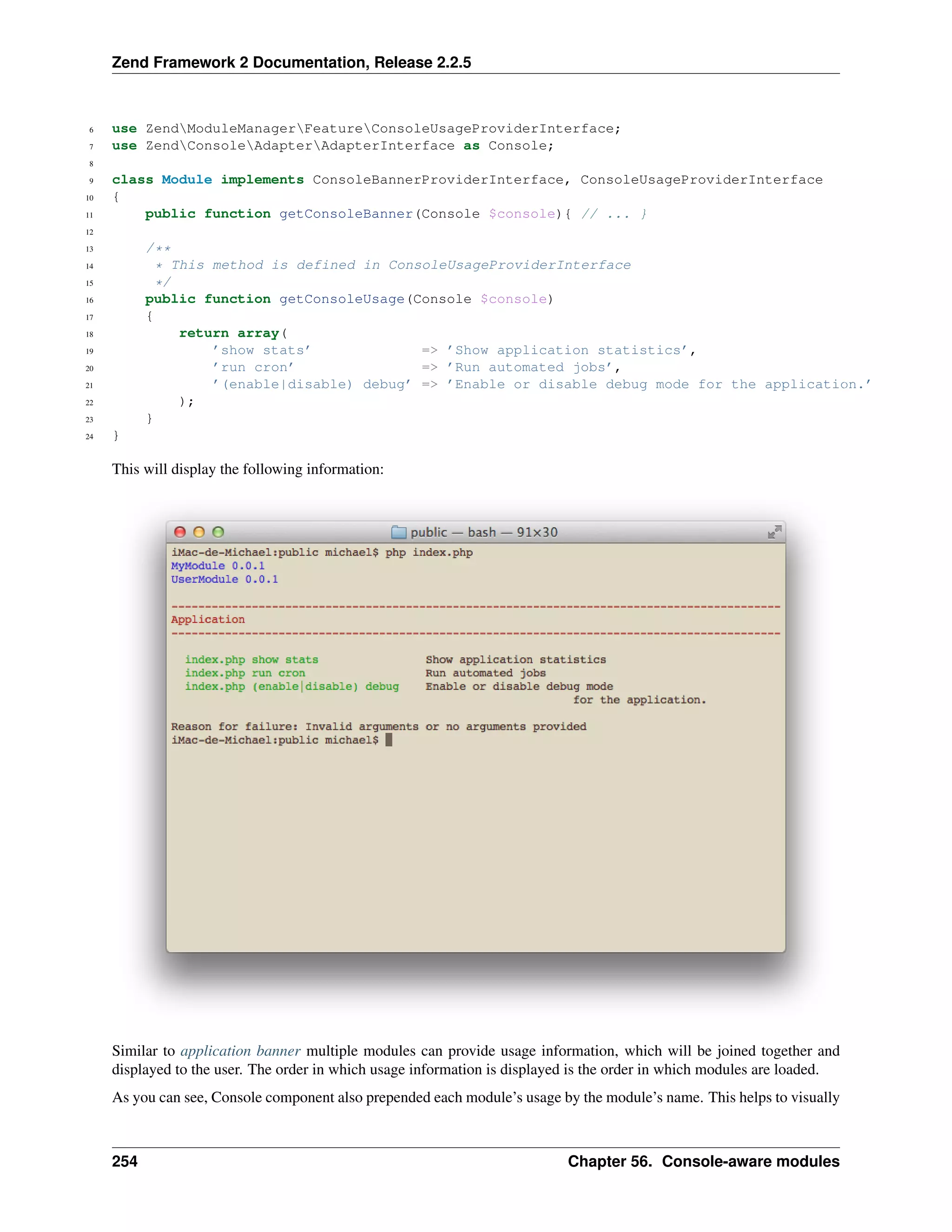
Task: Click the comment 'This method is defined in ConsoleUsageProviderInterface'
Action: (401, 265)
